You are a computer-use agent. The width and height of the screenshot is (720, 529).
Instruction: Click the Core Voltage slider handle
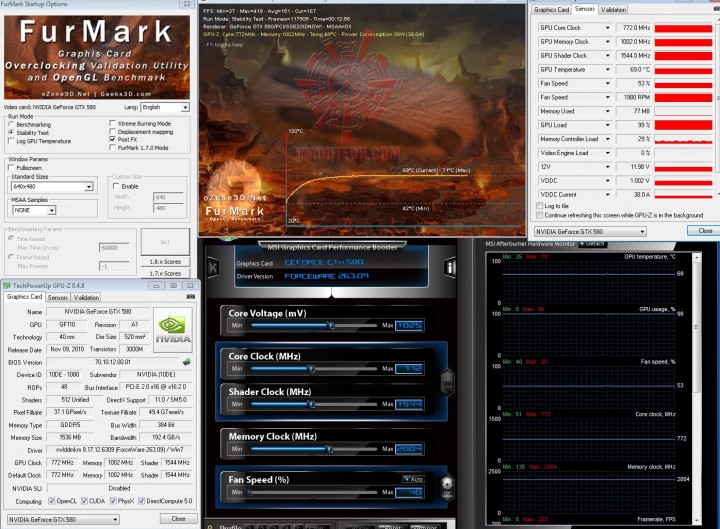(331, 325)
